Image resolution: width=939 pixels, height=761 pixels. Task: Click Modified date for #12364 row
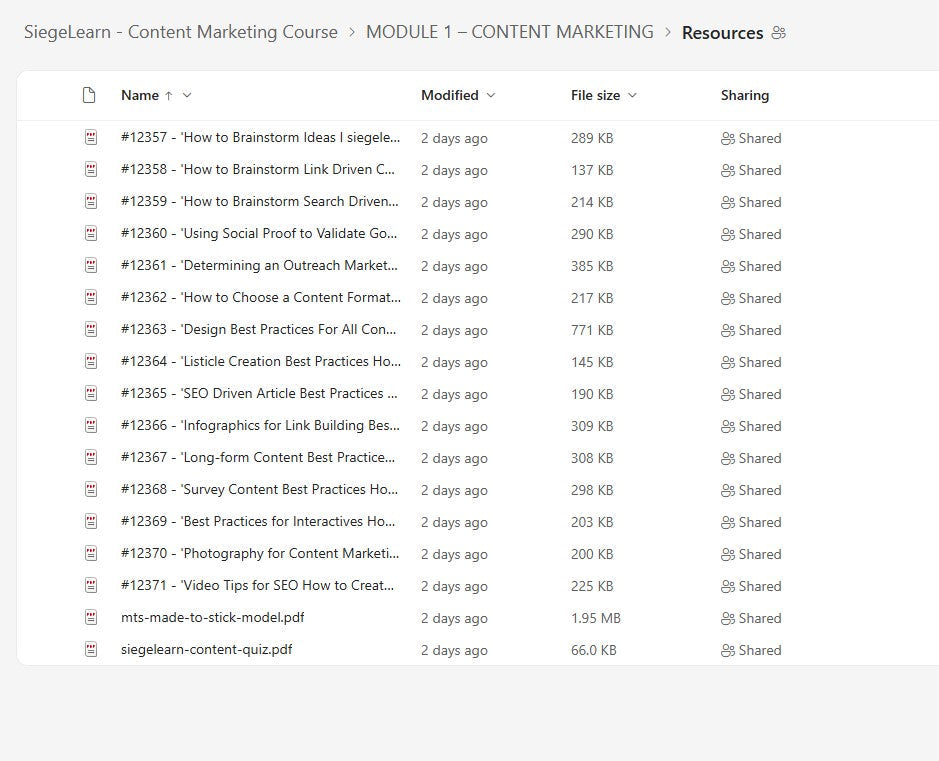point(454,363)
